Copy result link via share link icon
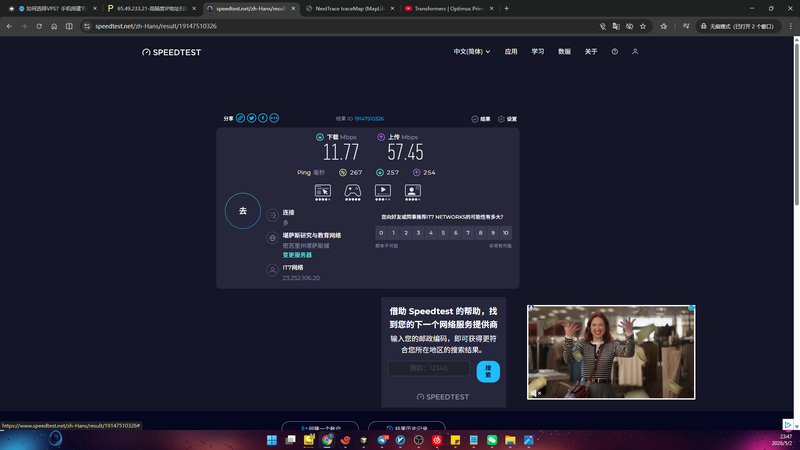 (x=240, y=118)
